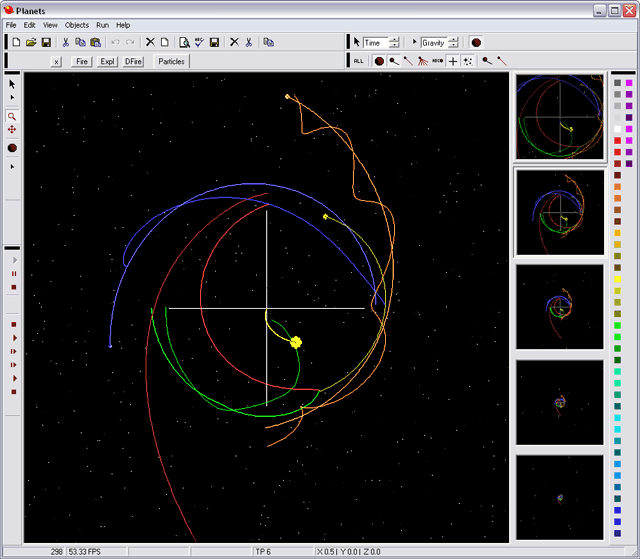Image resolution: width=640 pixels, height=559 pixels.
Task: Click the Particles button
Action: click(171, 62)
